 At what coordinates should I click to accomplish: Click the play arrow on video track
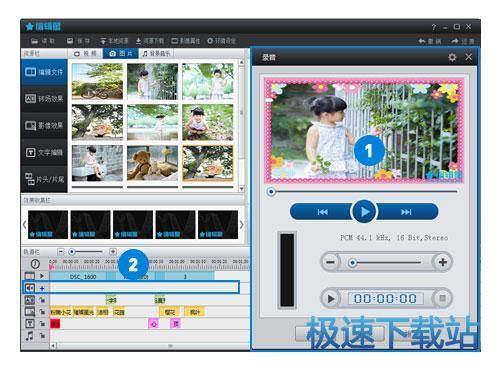(x=42, y=276)
